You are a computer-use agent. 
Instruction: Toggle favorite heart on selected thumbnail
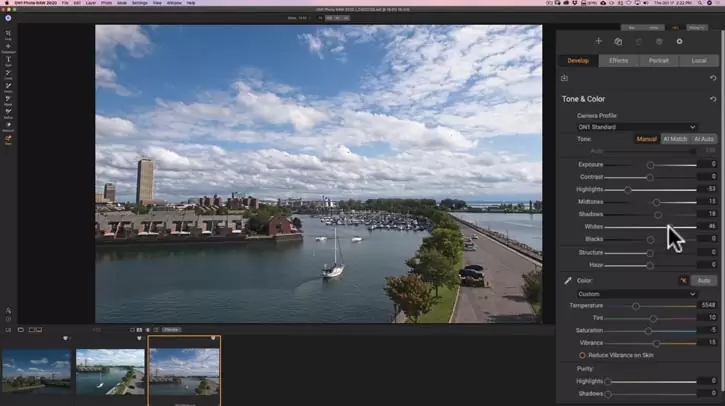[213, 338]
